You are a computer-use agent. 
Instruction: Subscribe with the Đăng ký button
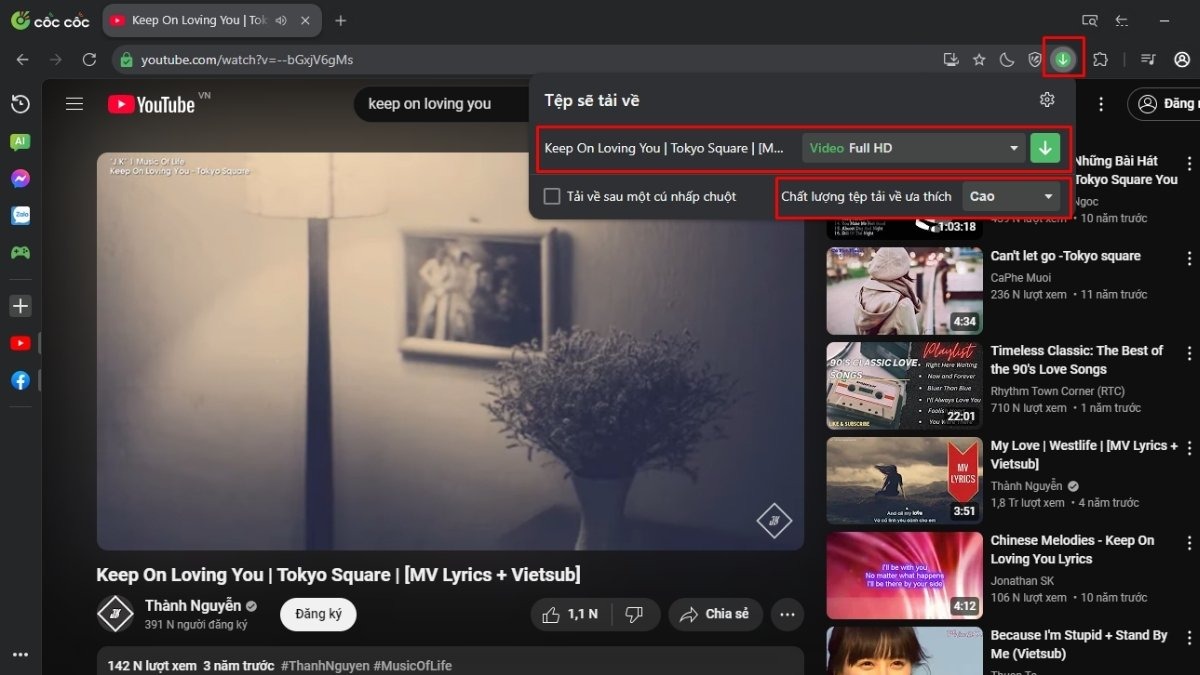click(x=318, y=614)
